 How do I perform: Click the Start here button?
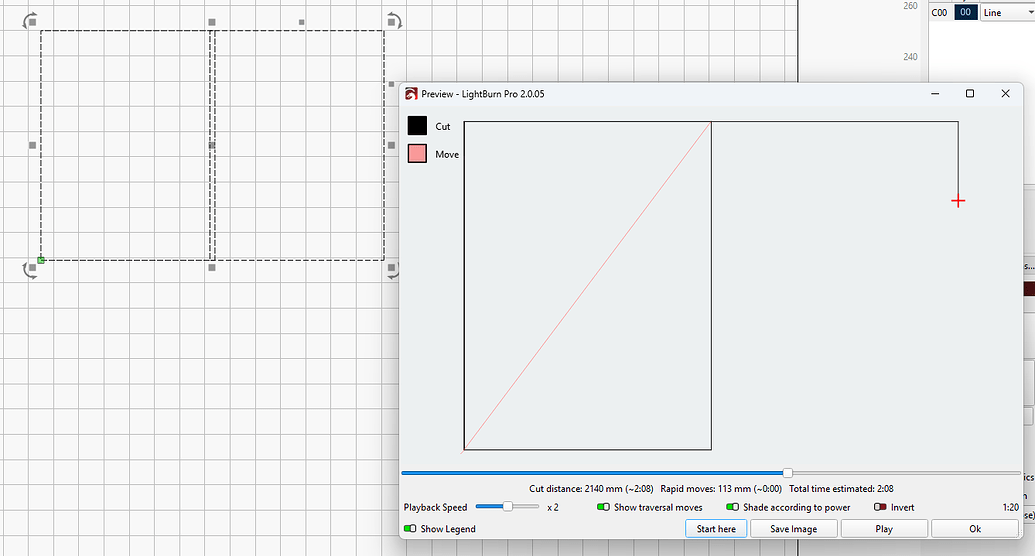[x=716, y=529]
